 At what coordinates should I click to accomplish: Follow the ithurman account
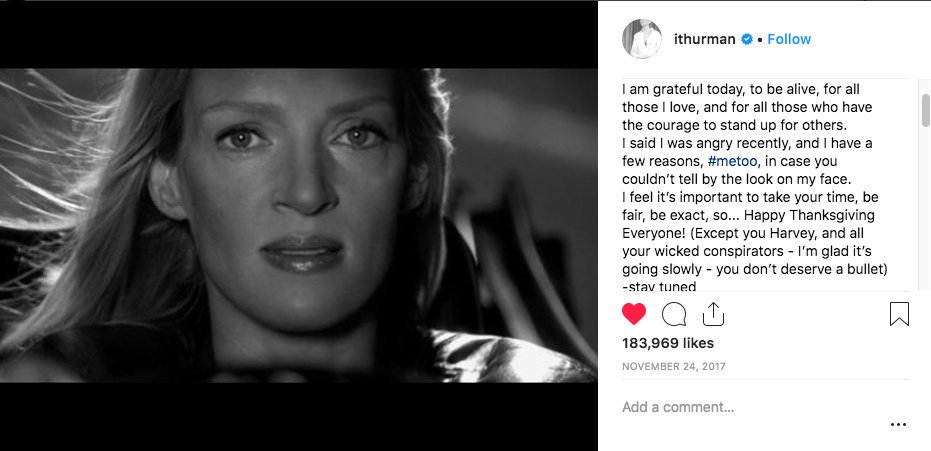pyautogui.click(x=788, y=39)
